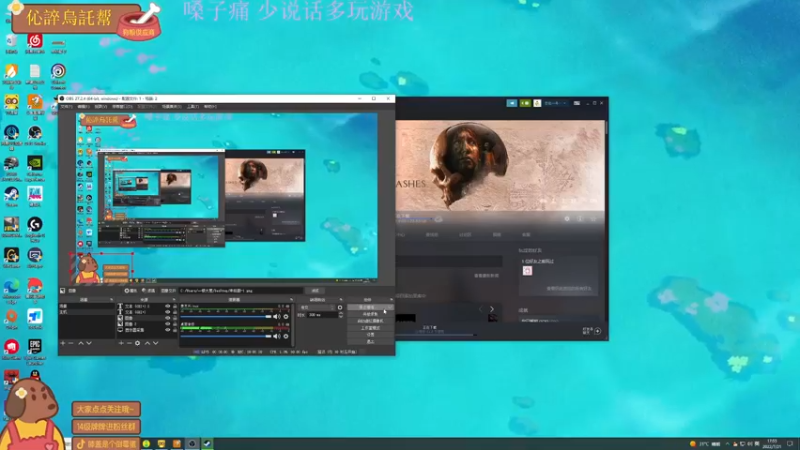Adjust the transition duration stepper arrows in OBS

point(341,314)
